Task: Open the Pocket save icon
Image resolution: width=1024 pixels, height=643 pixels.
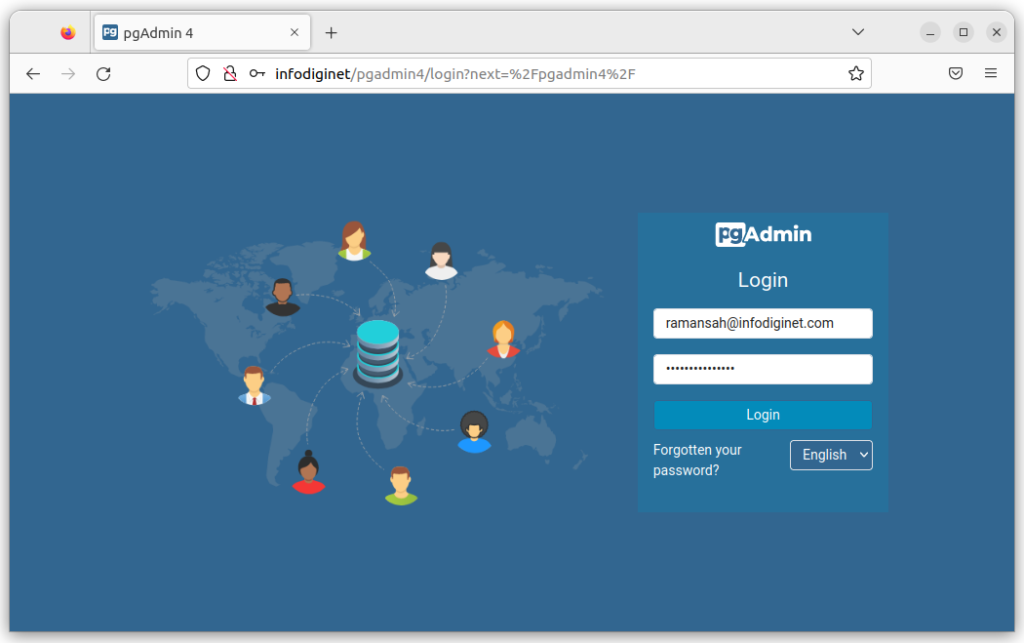Action: tap(955, 73)
